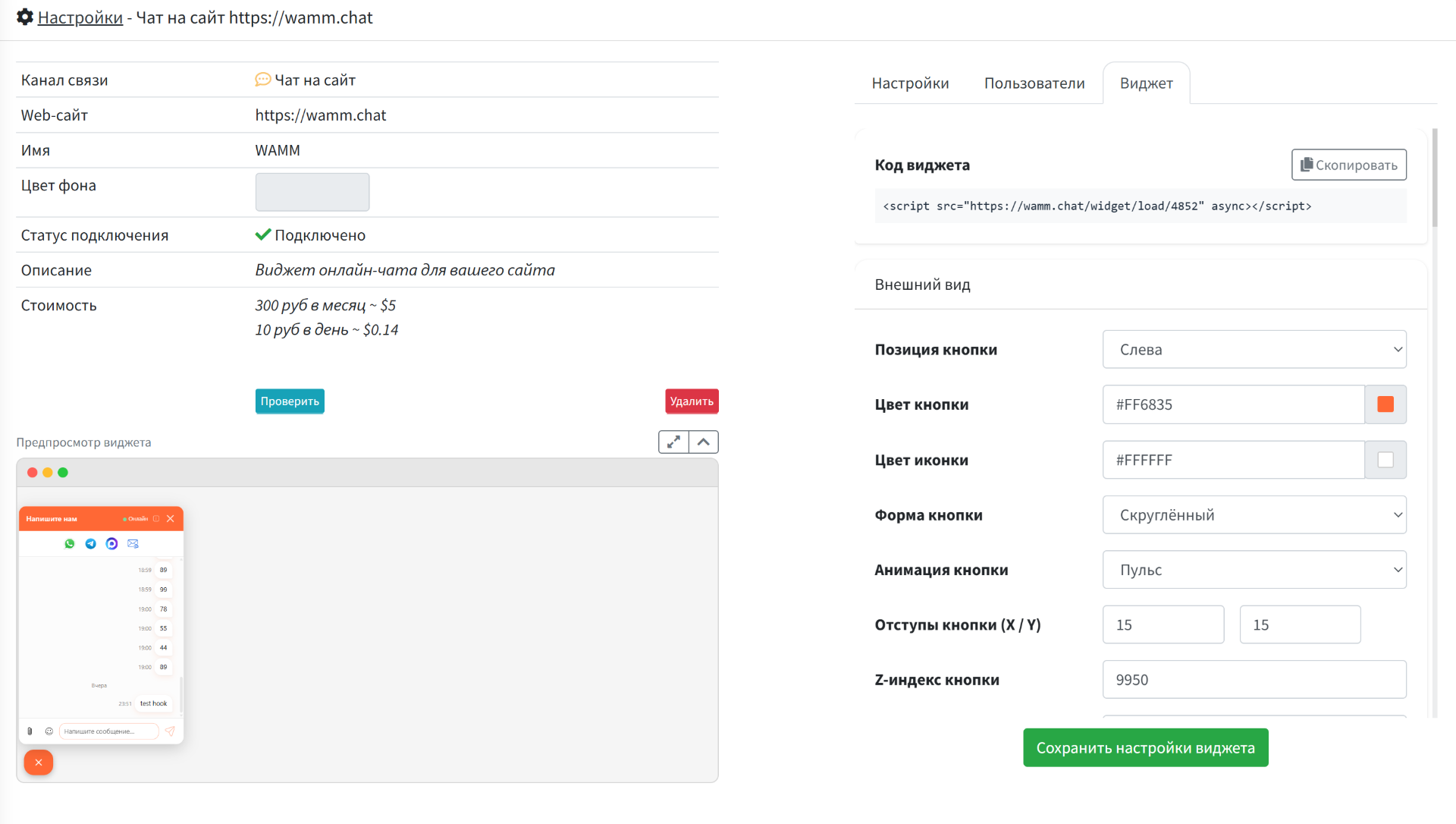
Task: Open the Форма кнопки dropdown
Action: 1254,515
